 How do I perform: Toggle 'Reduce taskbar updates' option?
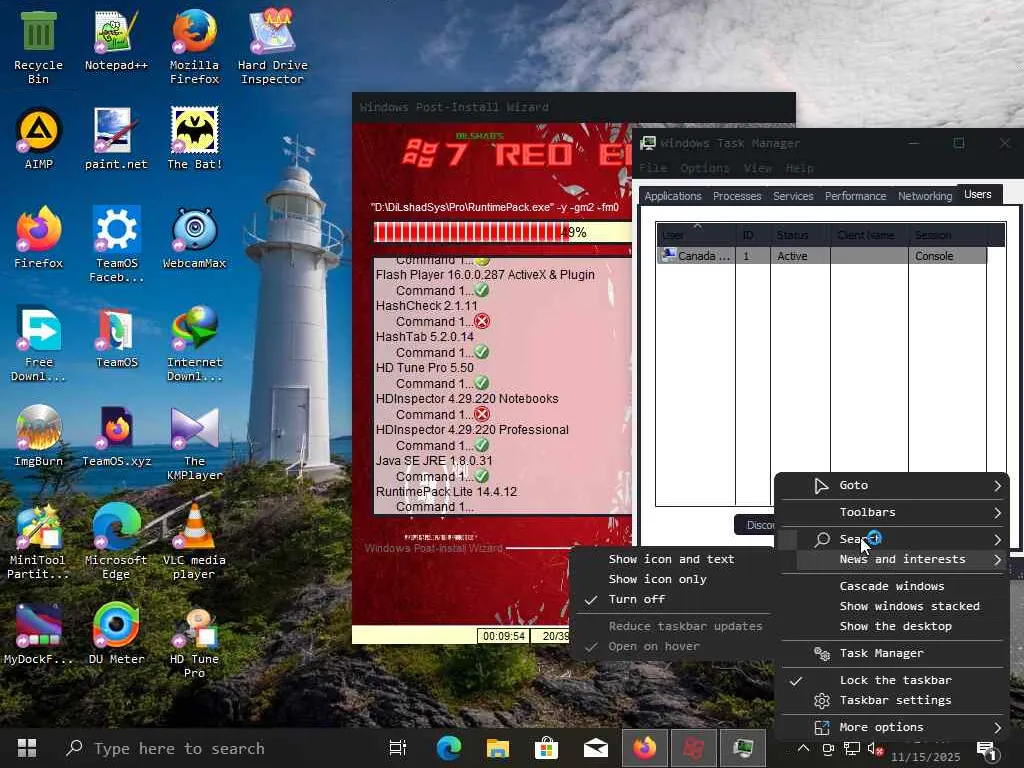click(x=671, y=626)
